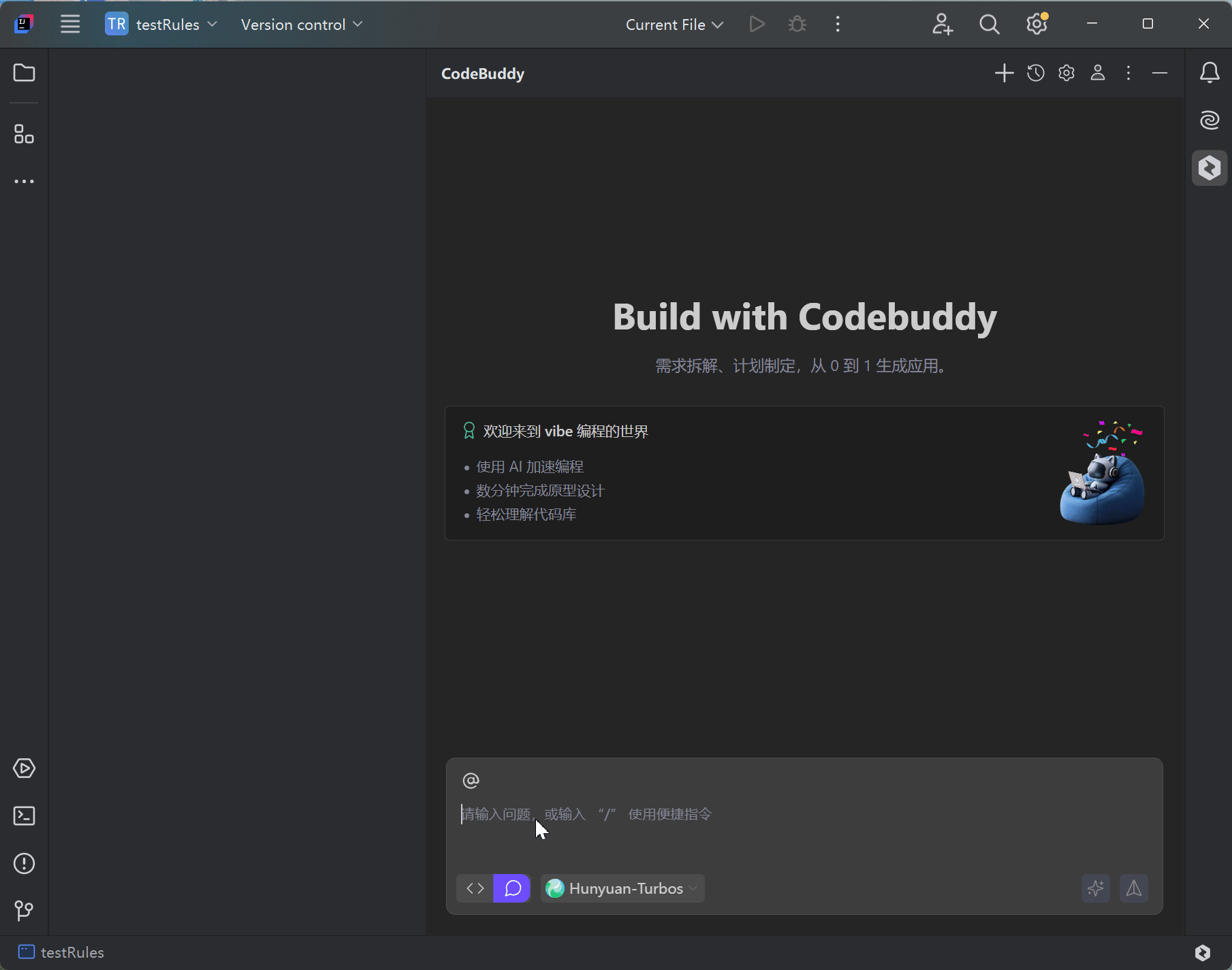Open the main hamburger menu
Image resolution: width=1232 pixels, height=970 pixels.
point(70,25)
